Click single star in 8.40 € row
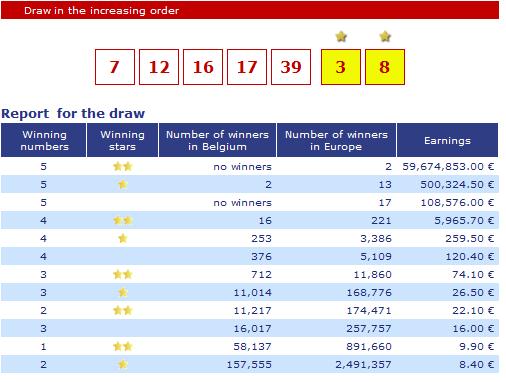This screenshot has width=506, height=382. [123, 364]
